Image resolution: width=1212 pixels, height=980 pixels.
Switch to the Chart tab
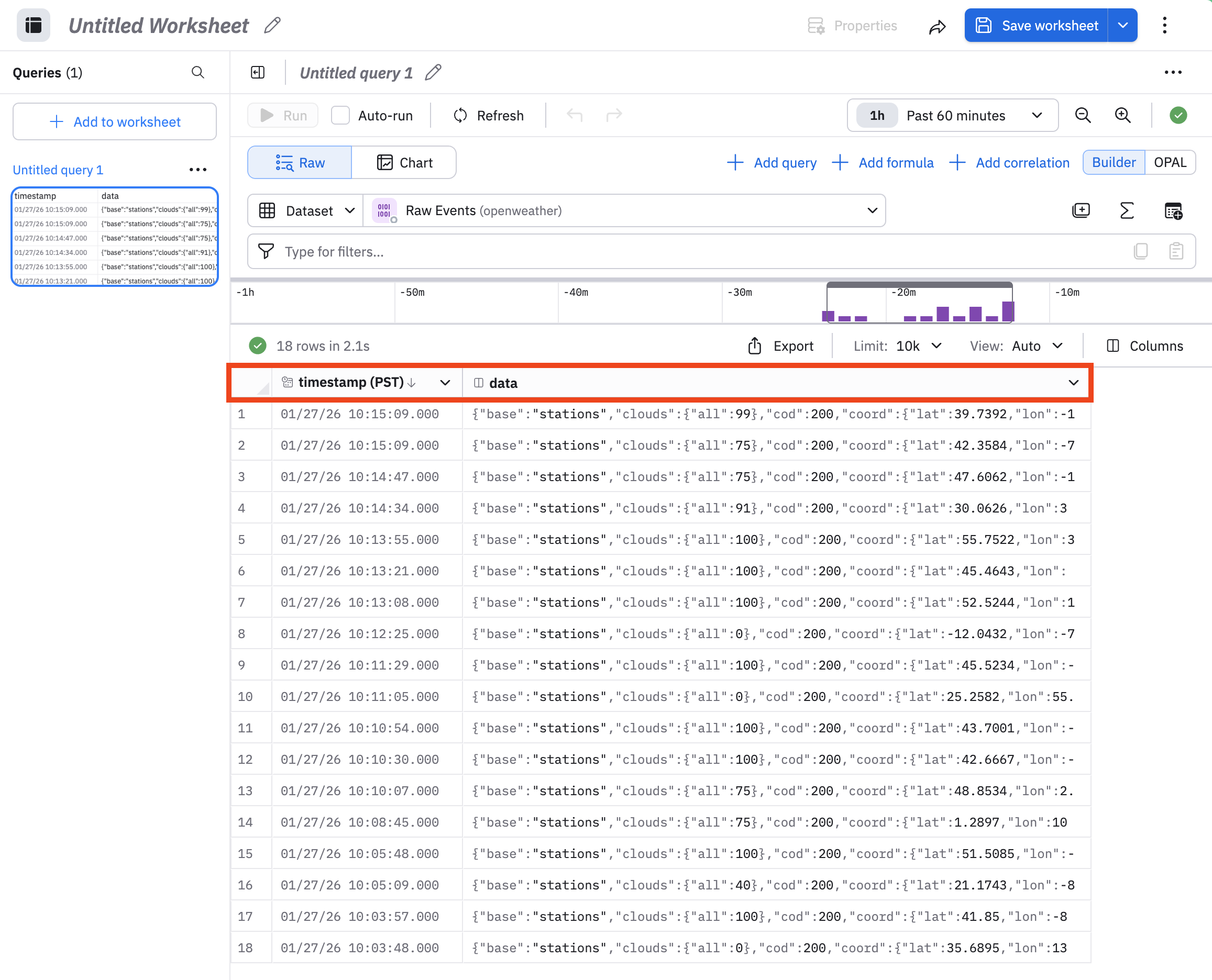pyautogui.click(x=404, y=163)
